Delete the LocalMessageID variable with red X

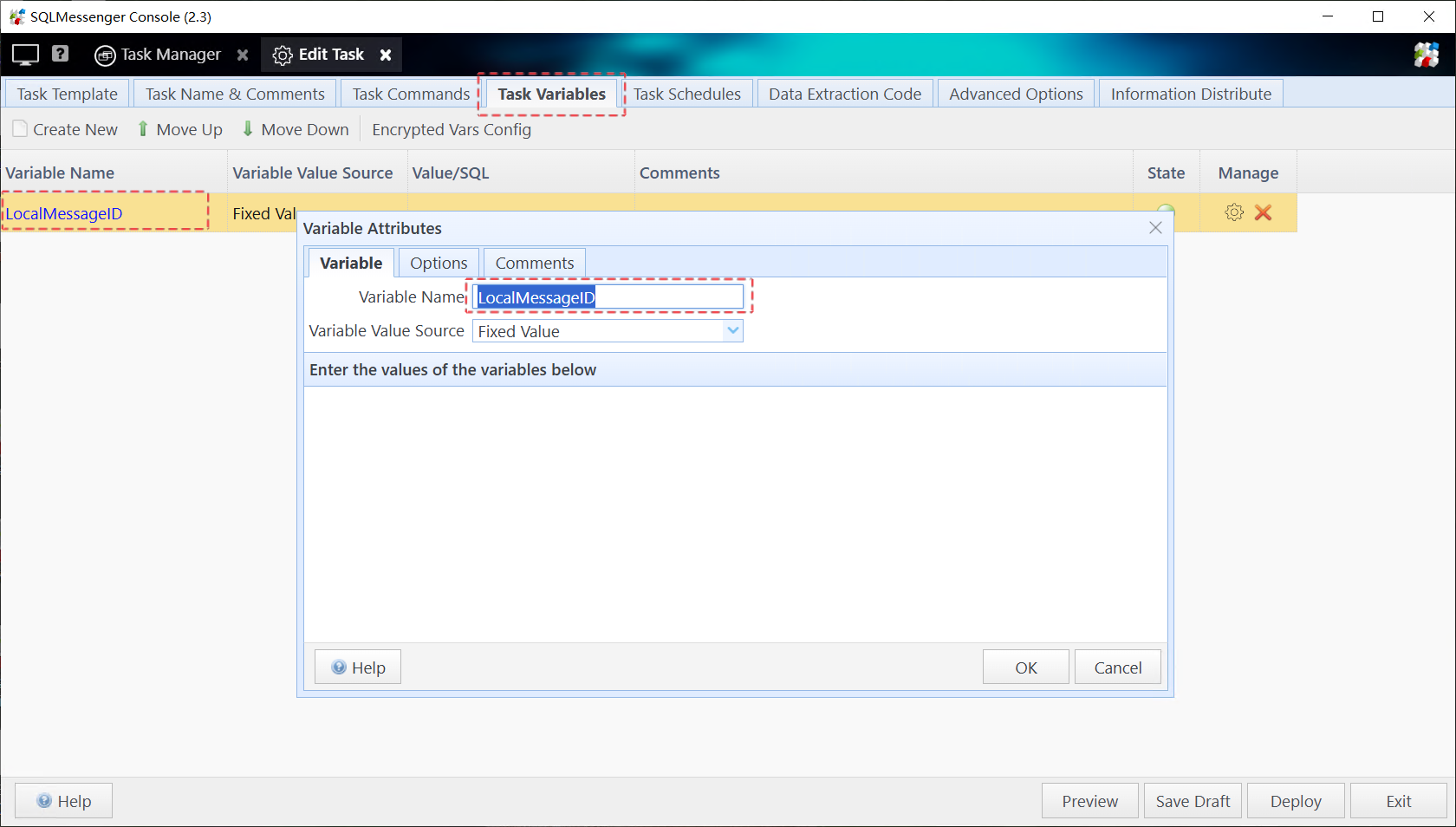[1264, 212]
